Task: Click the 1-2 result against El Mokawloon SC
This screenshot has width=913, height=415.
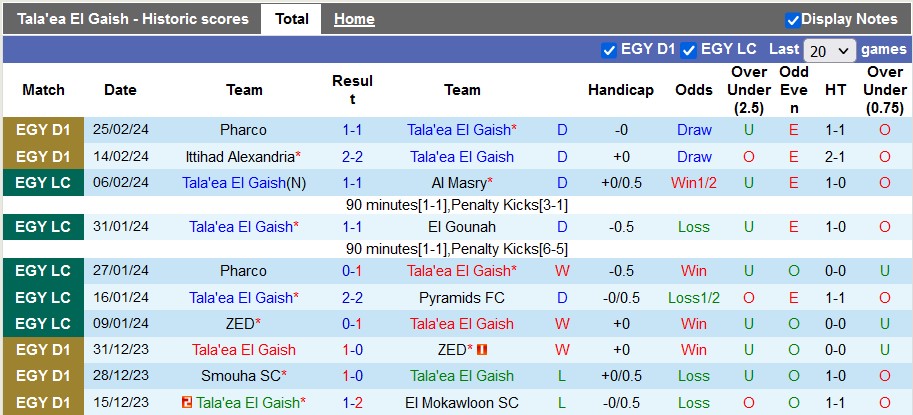Action: click(x=352, y=402)
